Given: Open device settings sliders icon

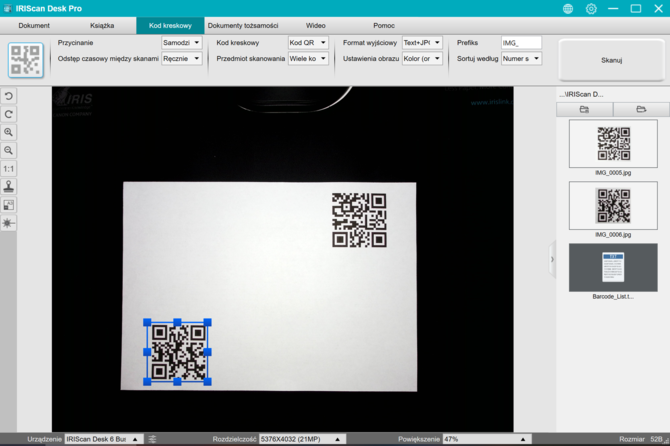Looking at the screenshot, I should coord(153,439).
